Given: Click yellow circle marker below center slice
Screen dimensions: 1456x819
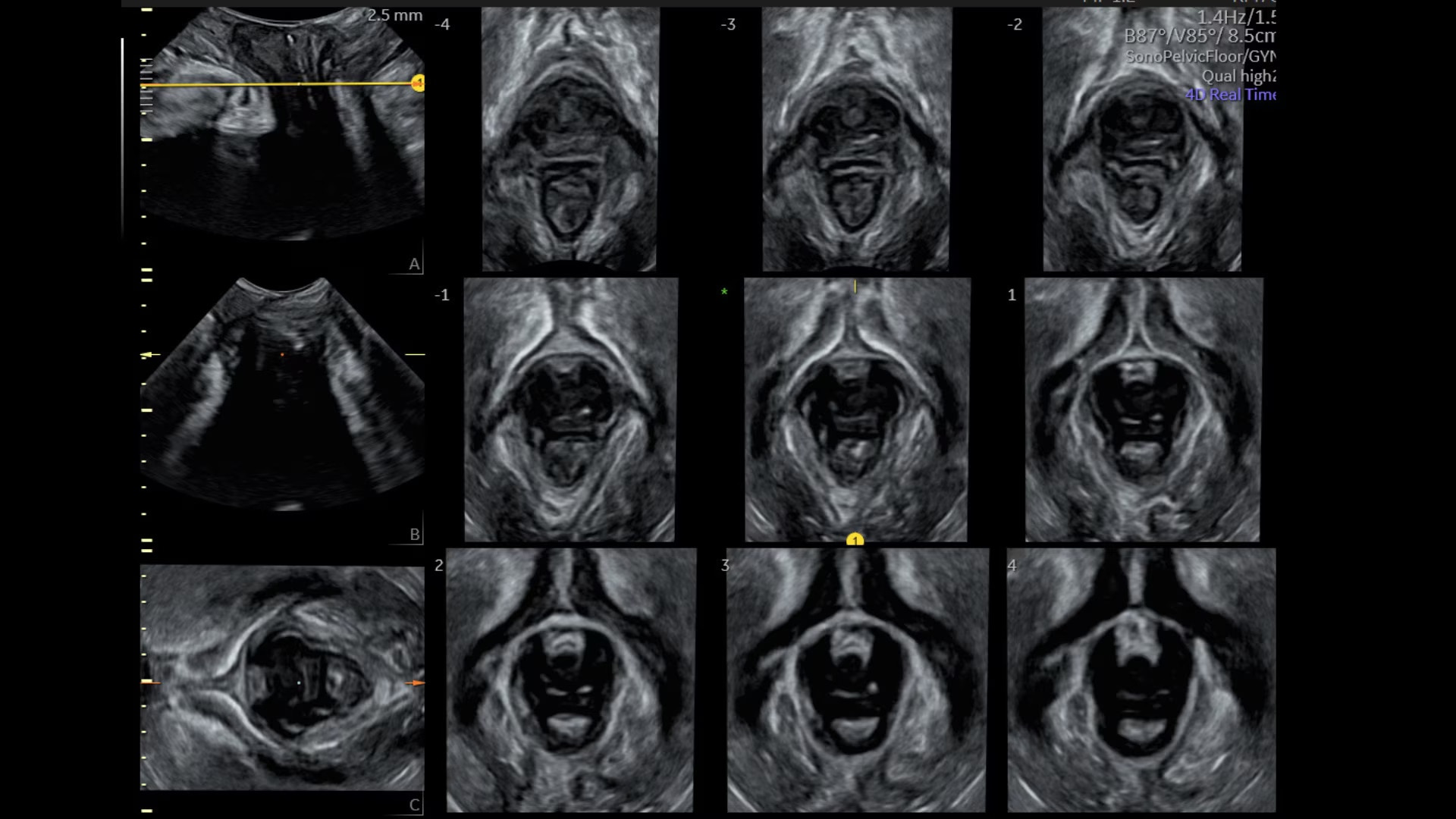Looking at the screenshot, I should 855,540.
